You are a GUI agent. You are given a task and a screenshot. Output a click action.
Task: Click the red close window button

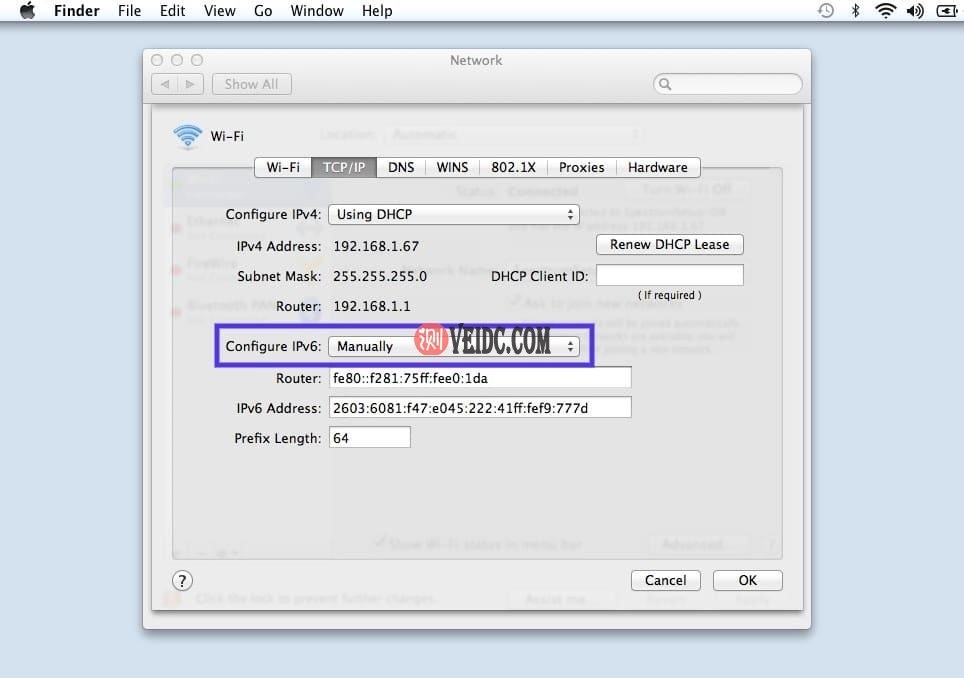(x=157, y=60)
